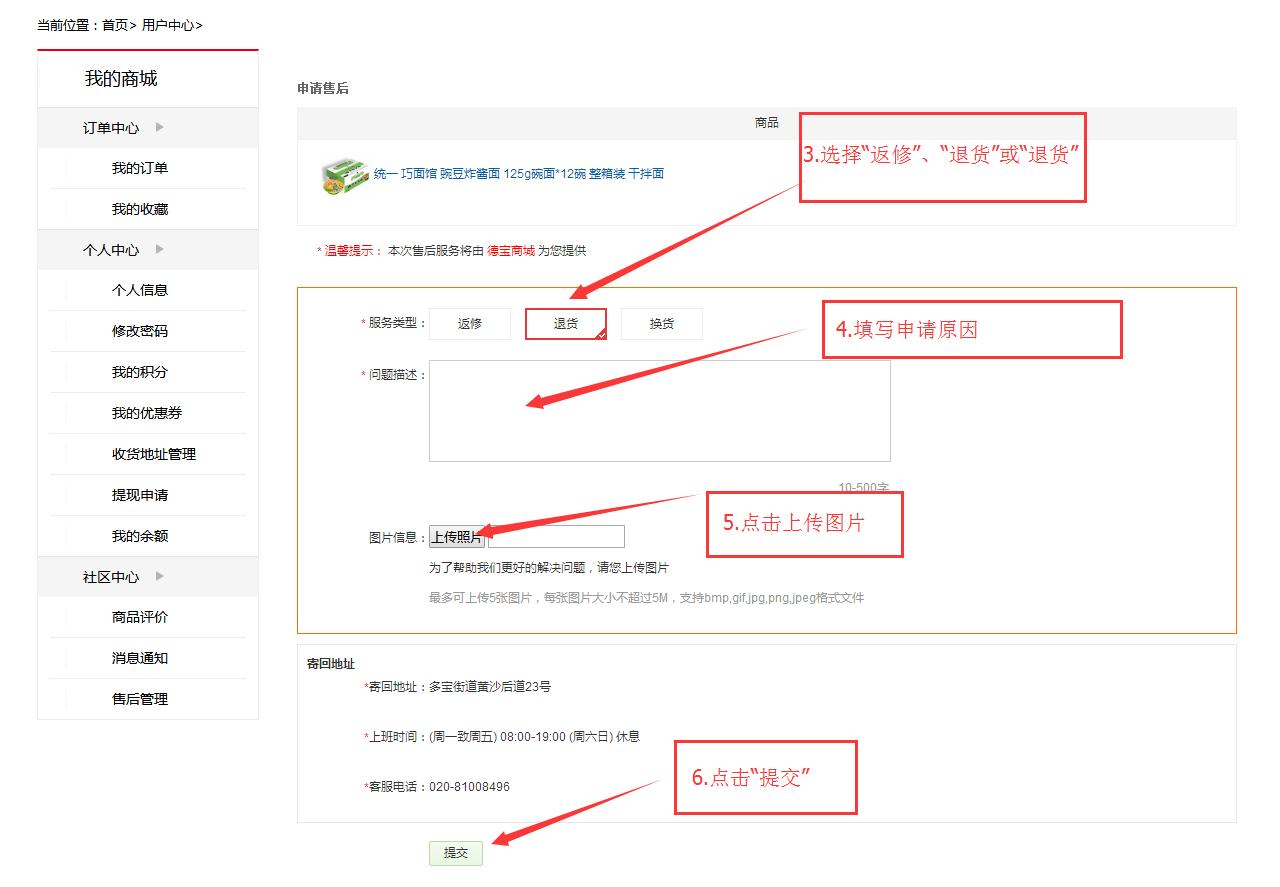The width and height of the screenshot is (1280, 887).
Task: Open 售后管理 in sidebar
Action: pos(140,699)
